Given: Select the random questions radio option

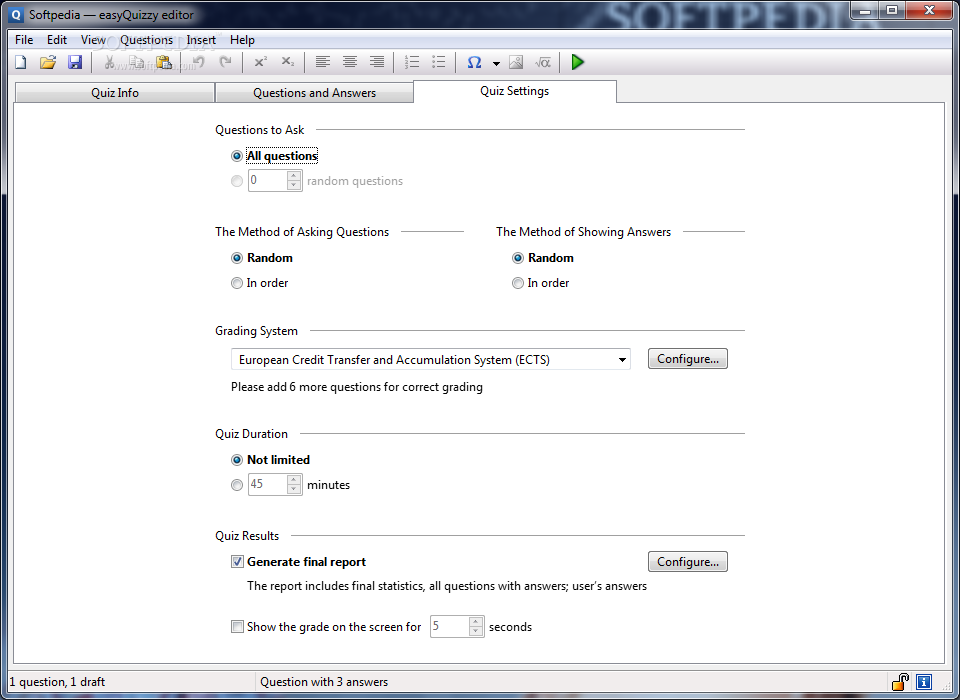Looking at the screenshot, I should (236, 181).
